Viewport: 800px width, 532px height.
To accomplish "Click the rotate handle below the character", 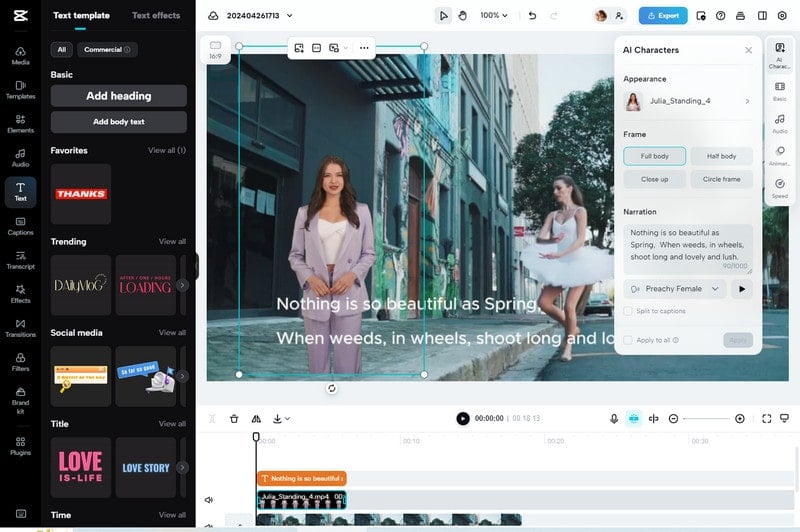I will pyautogui.click(x=332, y=389).
